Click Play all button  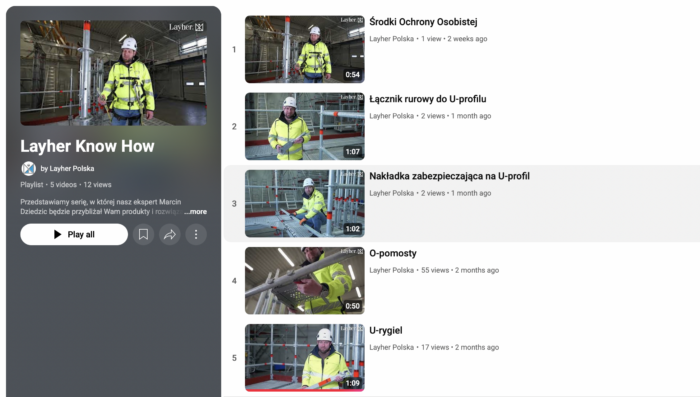tap(74, 234)
